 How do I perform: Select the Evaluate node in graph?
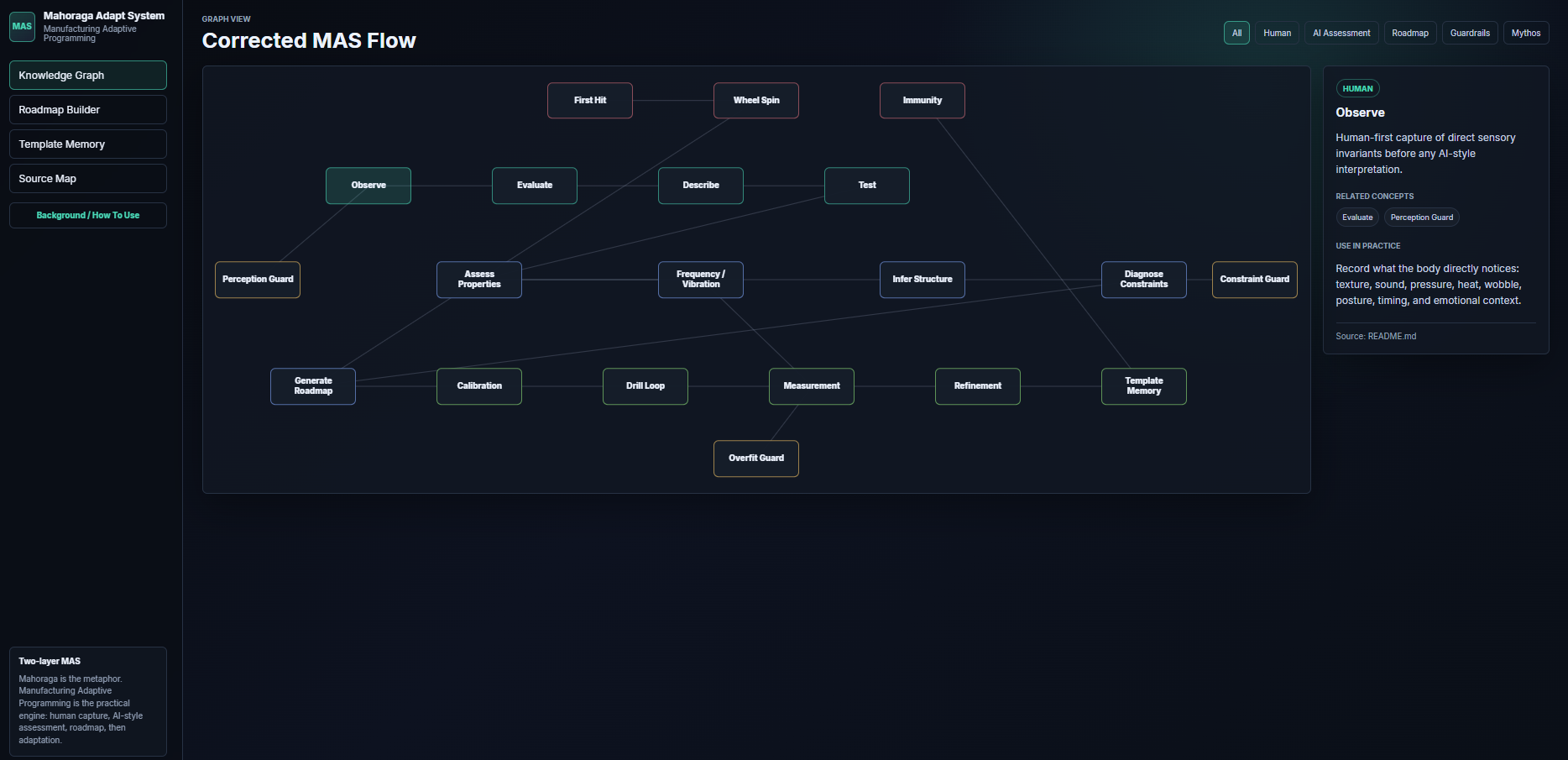[535, 185]
